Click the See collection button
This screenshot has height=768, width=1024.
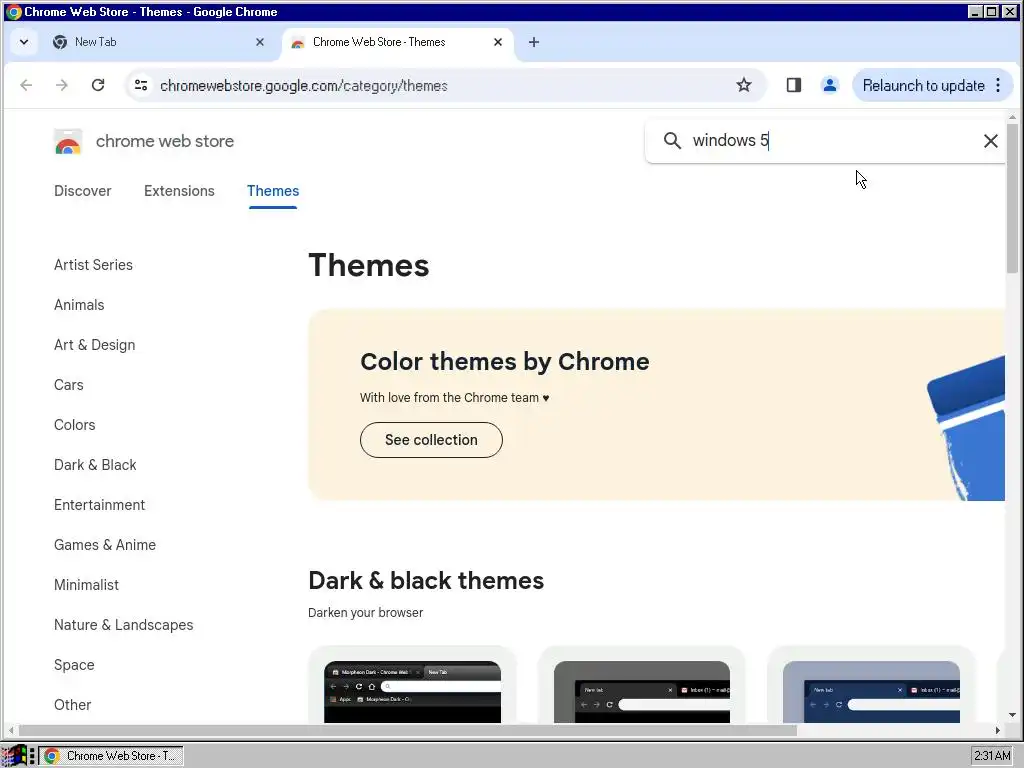coord(431,440)
